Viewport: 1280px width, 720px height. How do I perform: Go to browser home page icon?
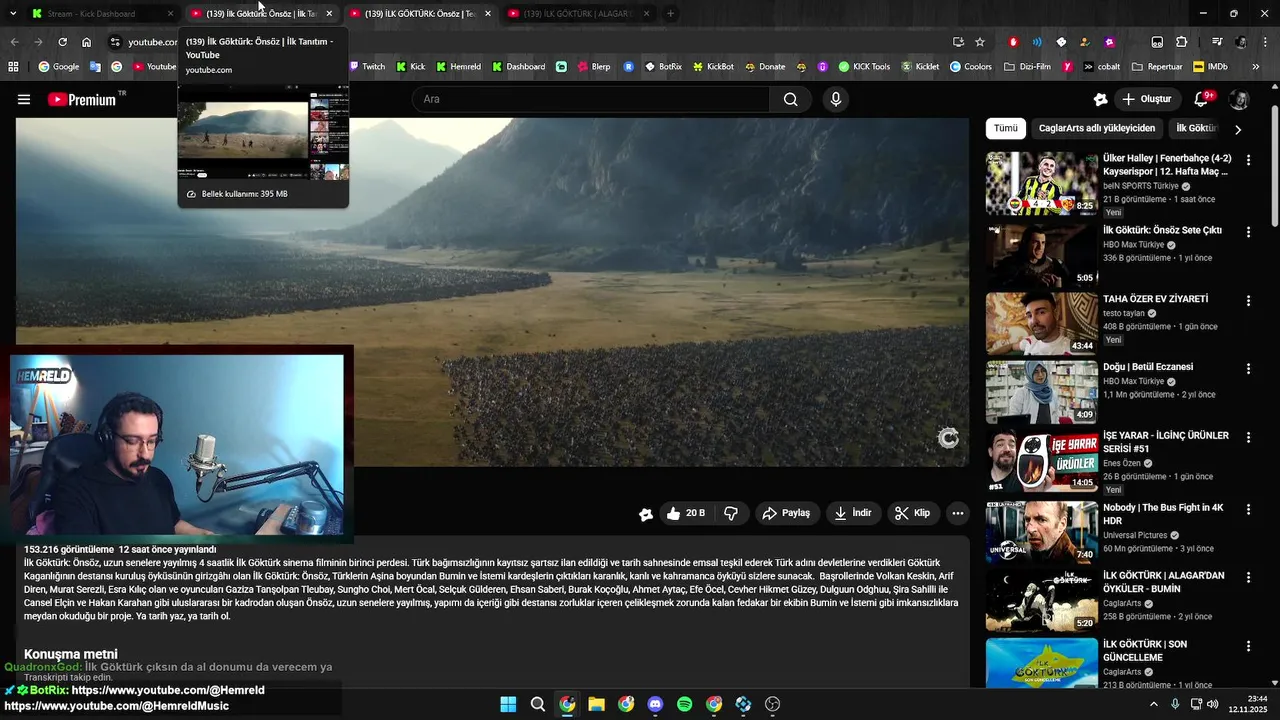coord(87,42)
